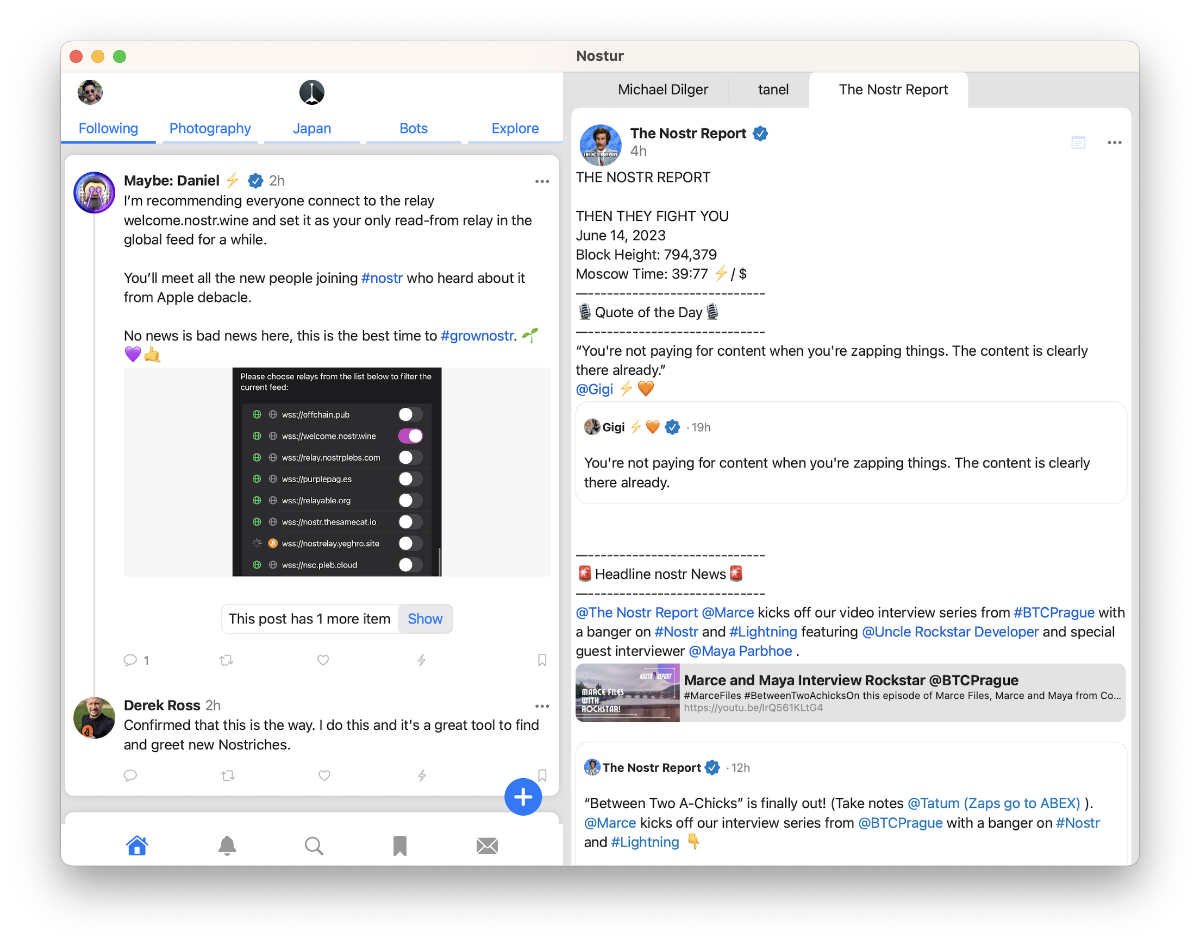Repost Maybe: Daniel's post
This screenshot has height=946, width=1200.
click(x=227, y=660)
